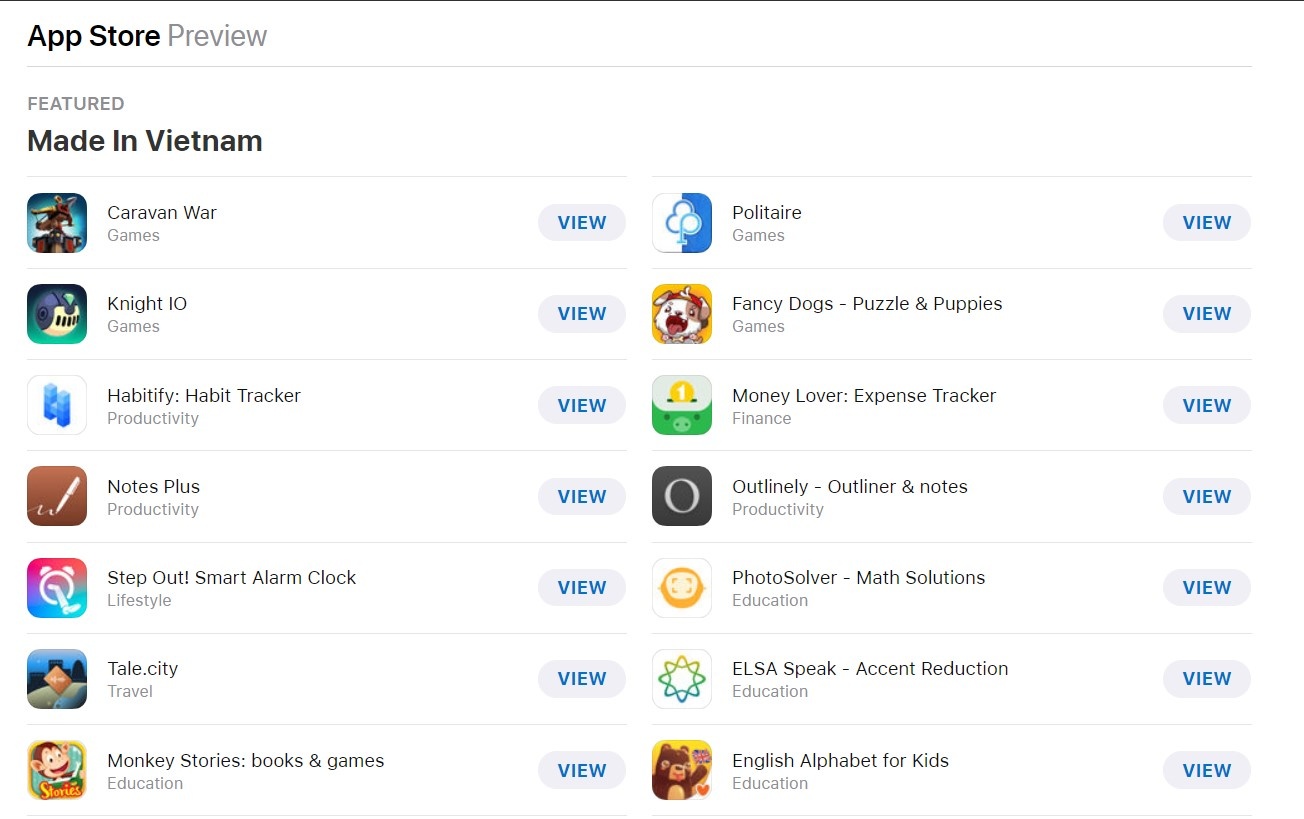Click VIEW for Money Lover
The image size is (1304, 819).
pyautogui.click(x=1206, y=405)
